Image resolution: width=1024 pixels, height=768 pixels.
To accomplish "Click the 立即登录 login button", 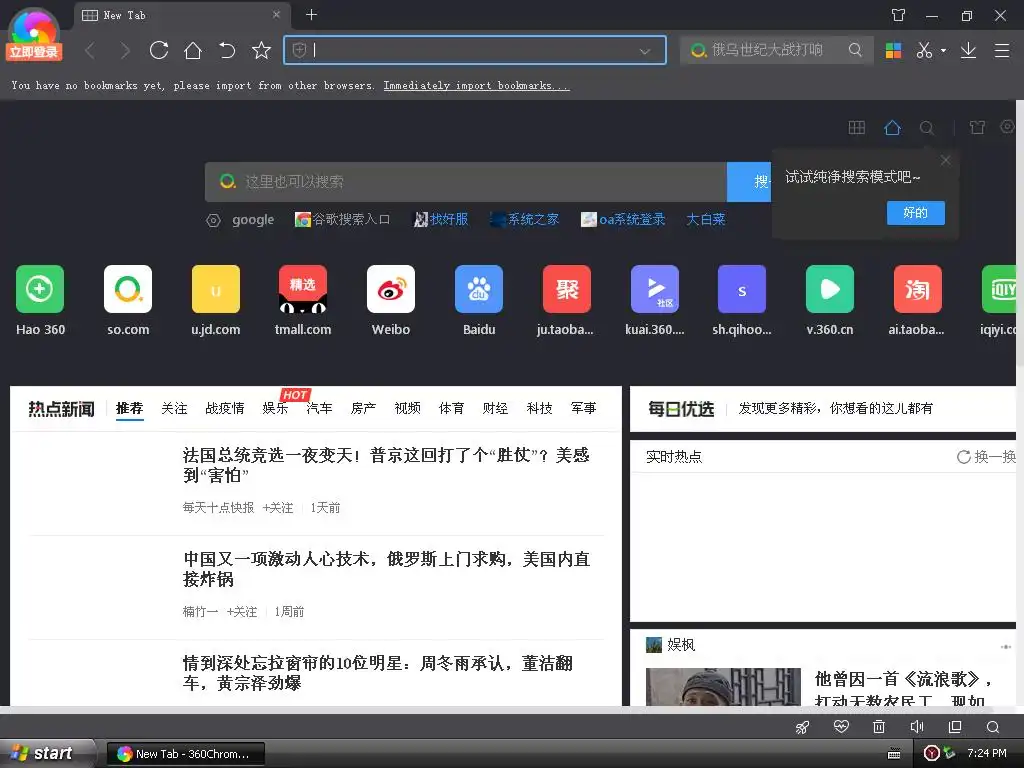I will (34, 52).
